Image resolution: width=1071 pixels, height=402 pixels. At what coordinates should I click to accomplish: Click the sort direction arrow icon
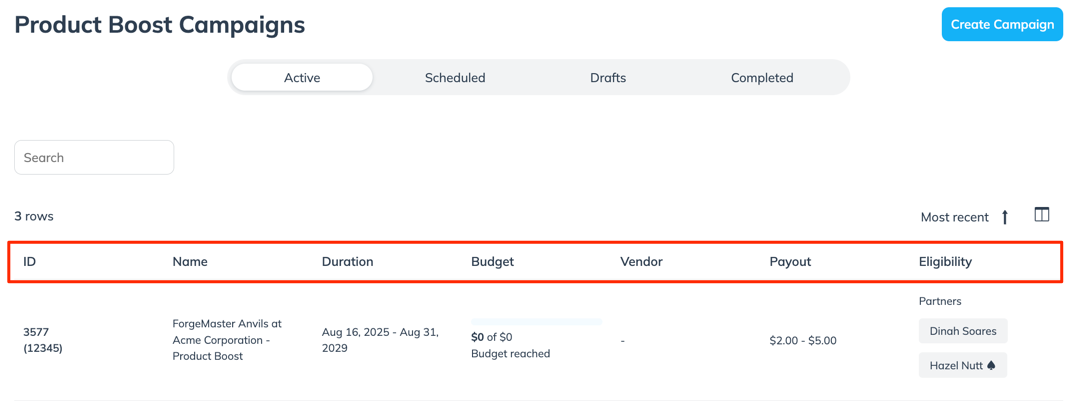tap(1005, 217)
